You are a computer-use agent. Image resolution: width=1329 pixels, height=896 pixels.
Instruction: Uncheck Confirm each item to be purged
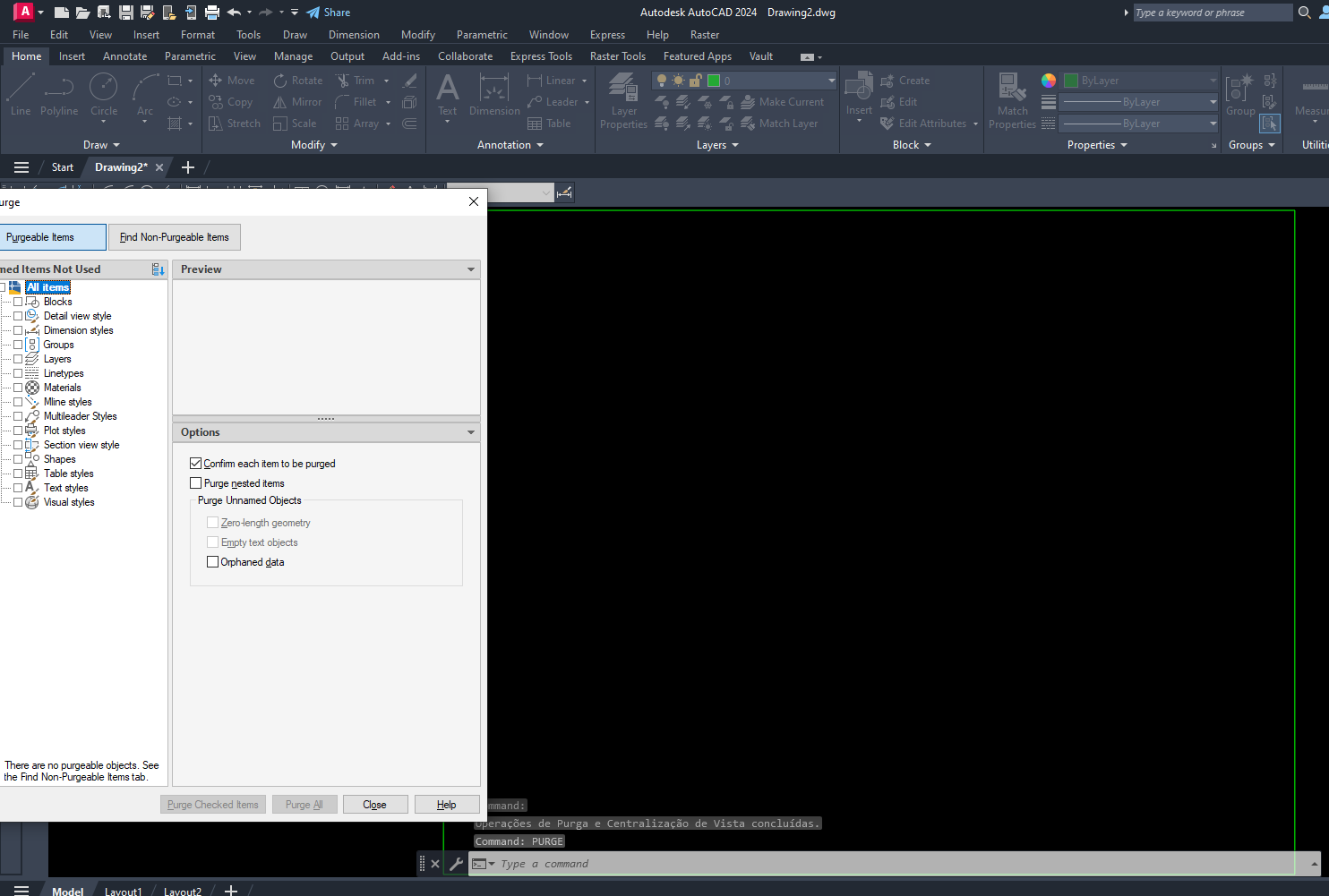196,464
